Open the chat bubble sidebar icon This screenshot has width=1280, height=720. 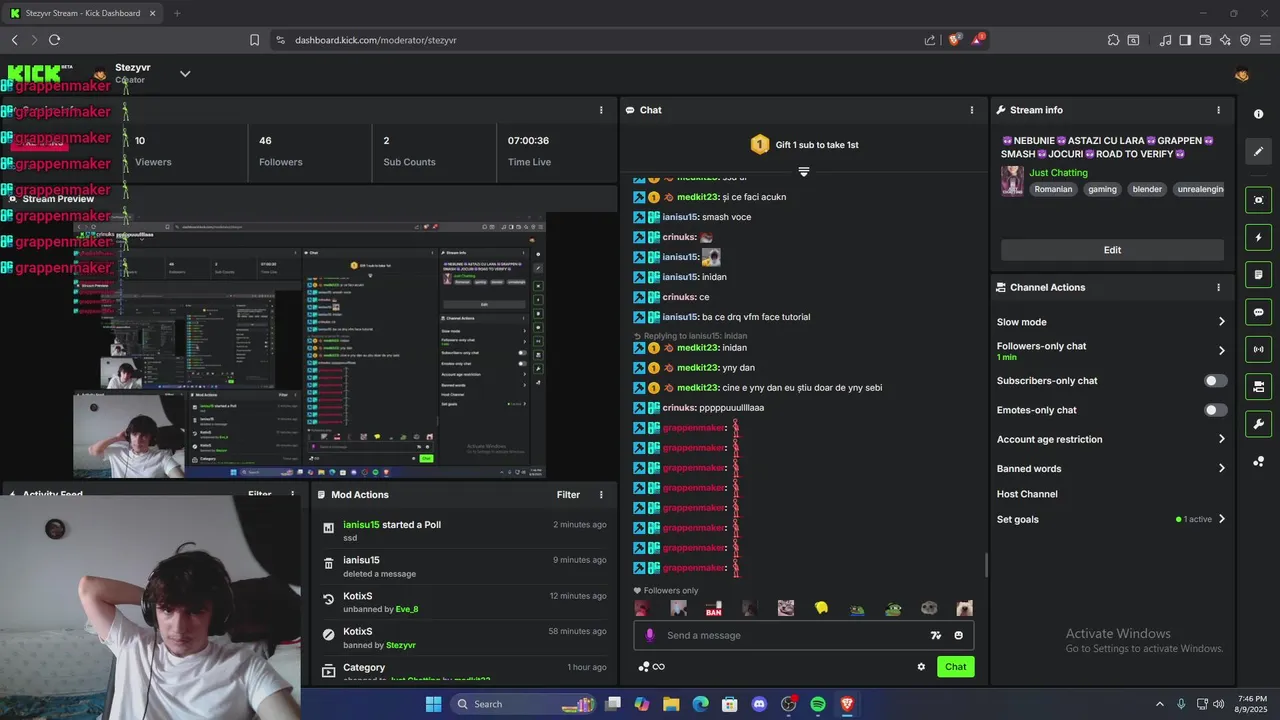click(x=1258, y=312)
